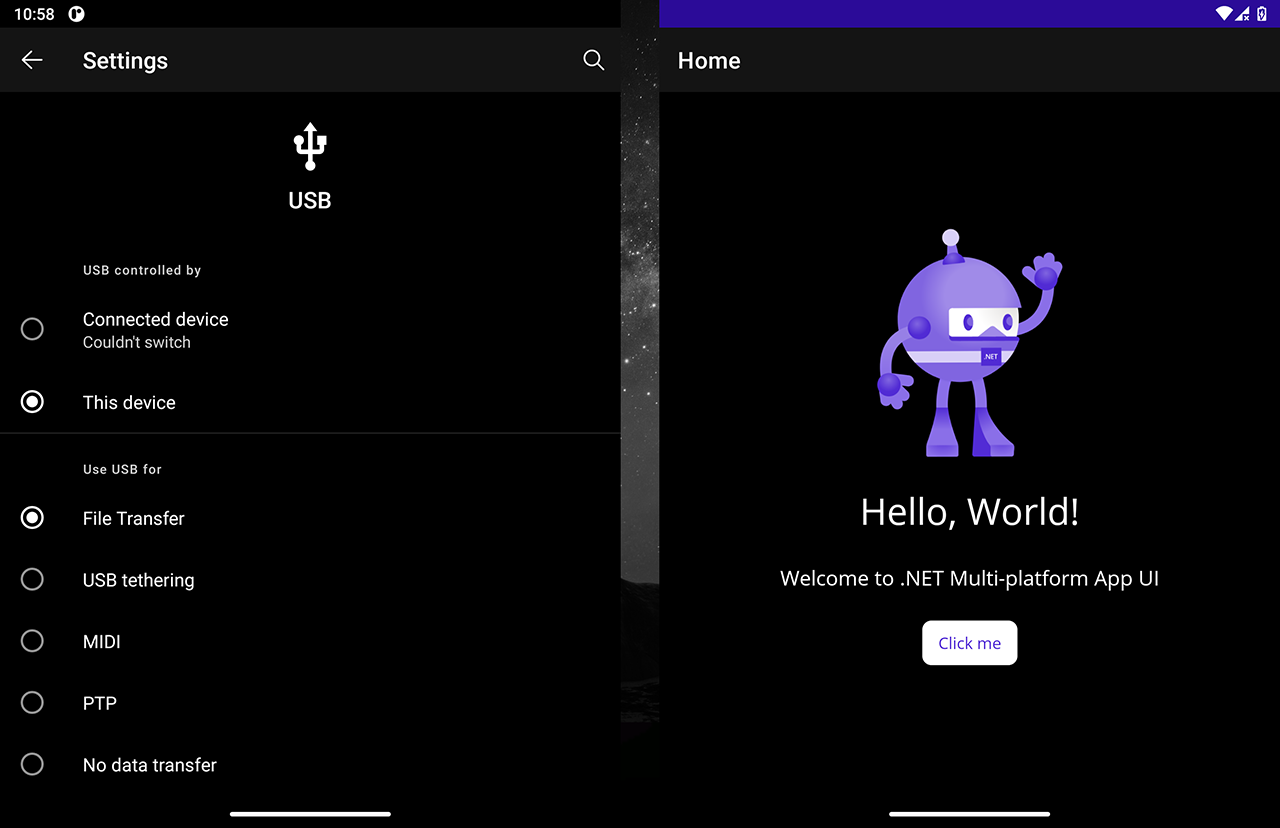
Task: Tap the navigation handle under Home app
Action: point(969,814)
